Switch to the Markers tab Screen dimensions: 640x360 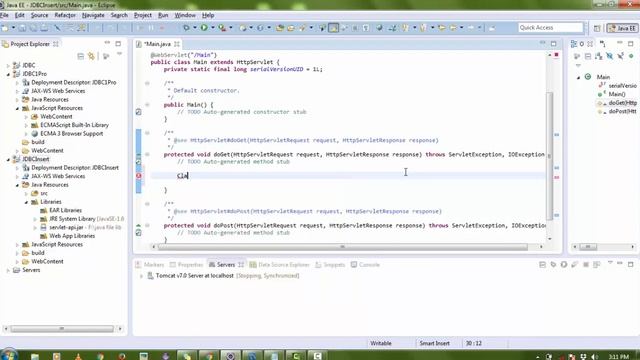click(150, 265)
